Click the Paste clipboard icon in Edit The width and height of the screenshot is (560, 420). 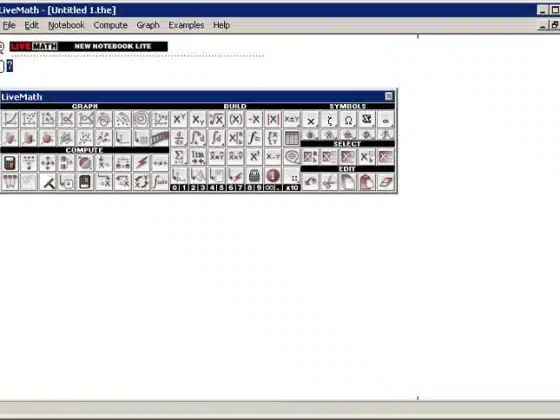(367, 182)
